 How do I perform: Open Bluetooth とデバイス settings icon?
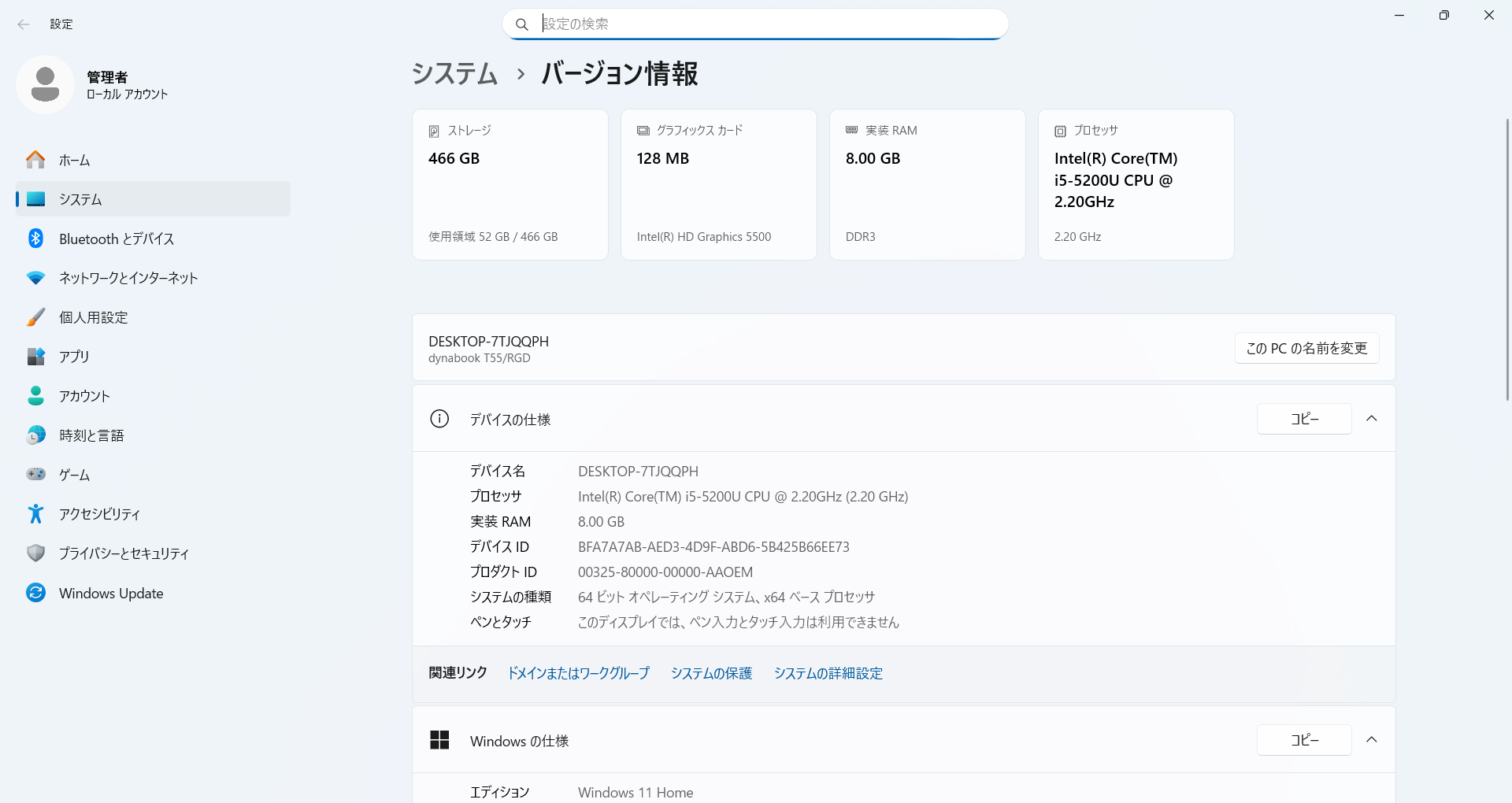click(x=35, y=239)
